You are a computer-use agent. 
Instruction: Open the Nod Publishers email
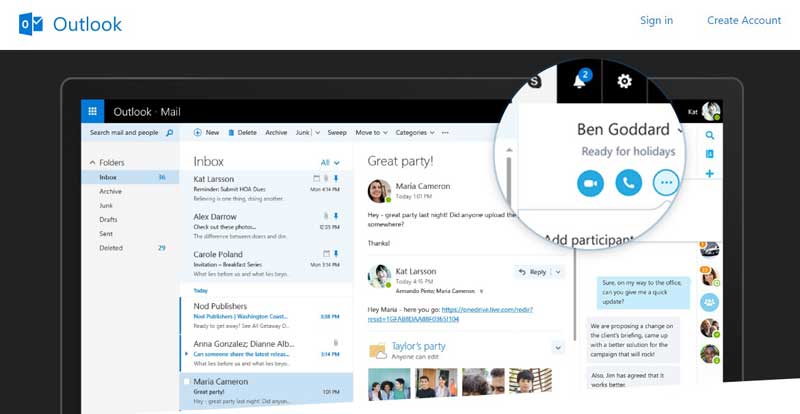266,316
